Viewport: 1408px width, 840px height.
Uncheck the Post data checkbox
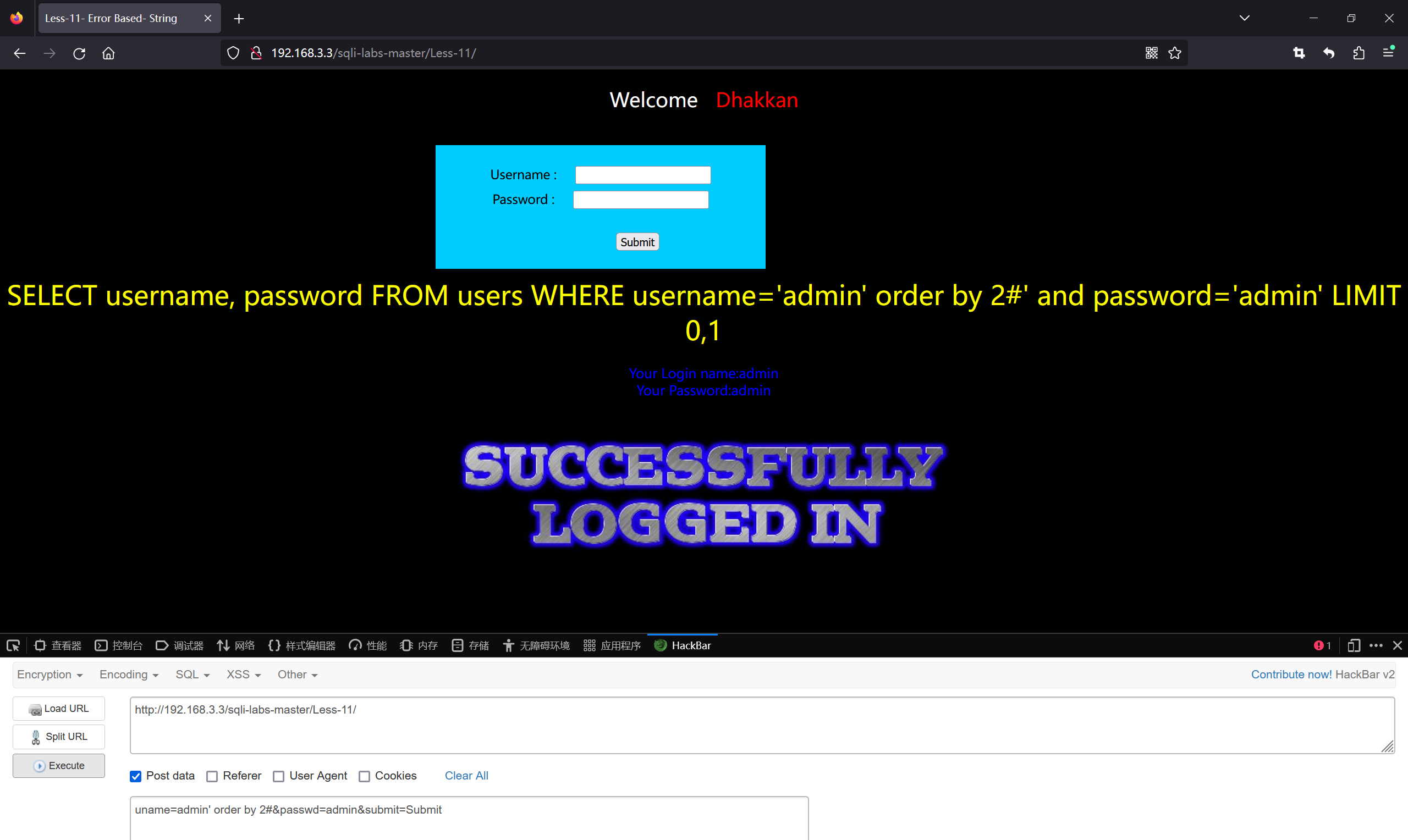(135, 776)
